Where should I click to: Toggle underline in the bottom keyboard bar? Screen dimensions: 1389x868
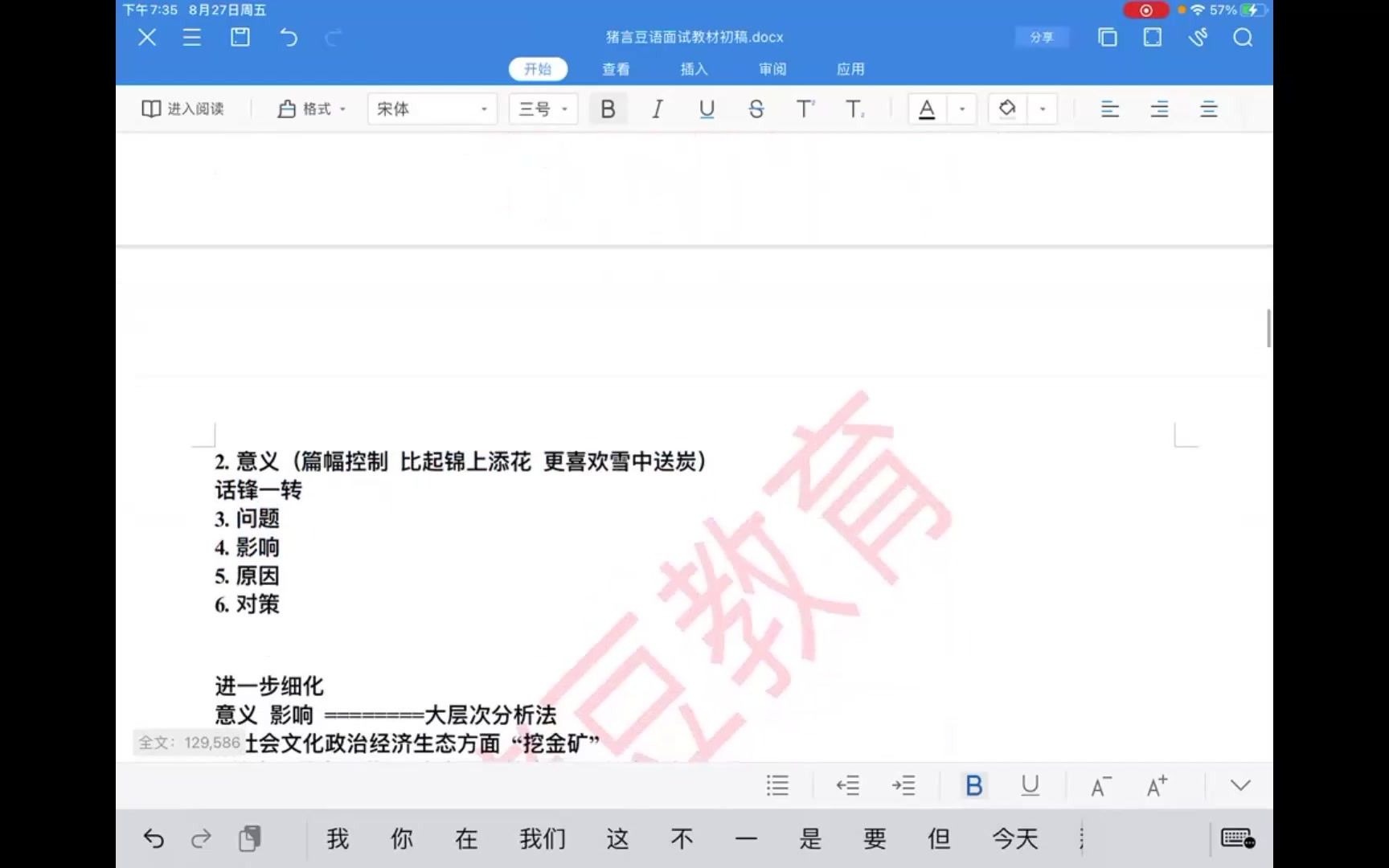pos(1030,785)
